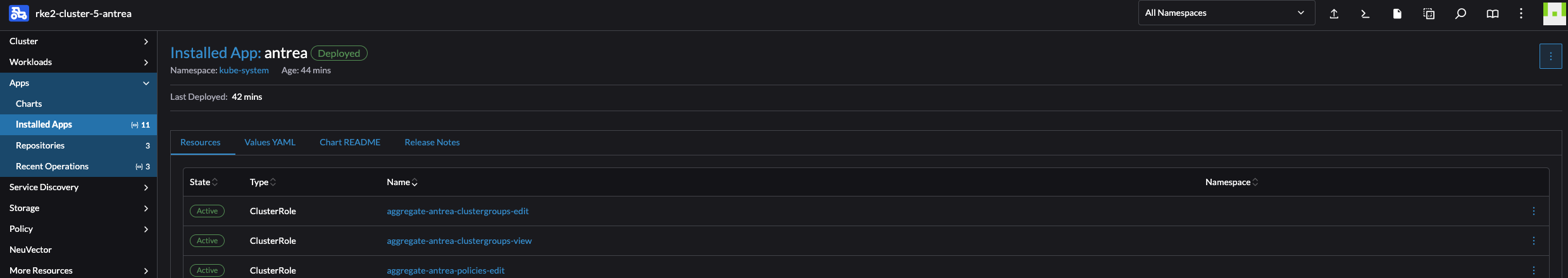Viewport: 1568px width, 278px height.
Task: Open the header three-dot more menu
Action: pos(1521,13)
